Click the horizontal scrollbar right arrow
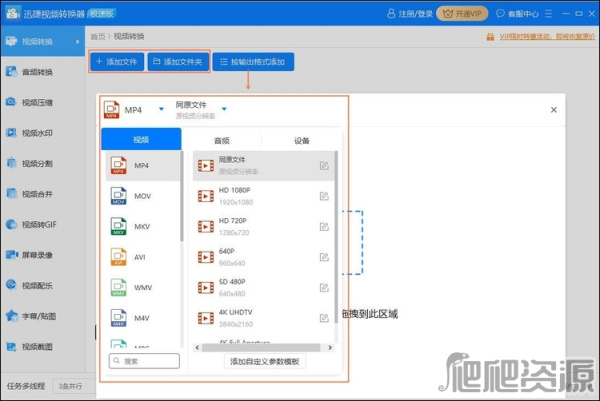The height and width of the screenshot is (401, 600). click(x=330, y=347)
